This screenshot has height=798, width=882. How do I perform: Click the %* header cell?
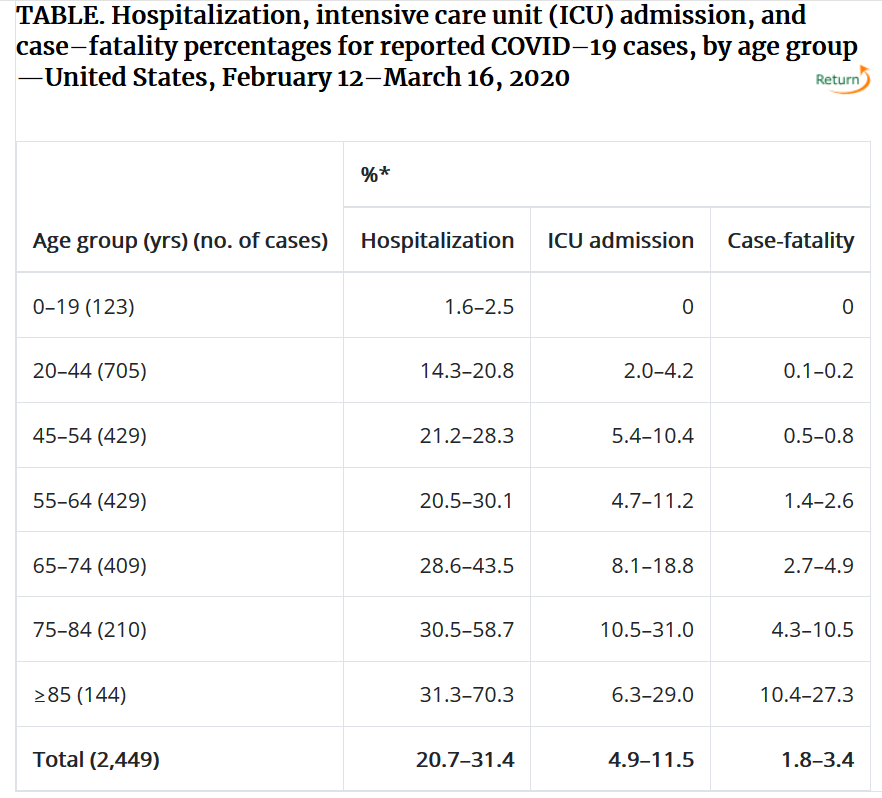click(x=375, y=174)
